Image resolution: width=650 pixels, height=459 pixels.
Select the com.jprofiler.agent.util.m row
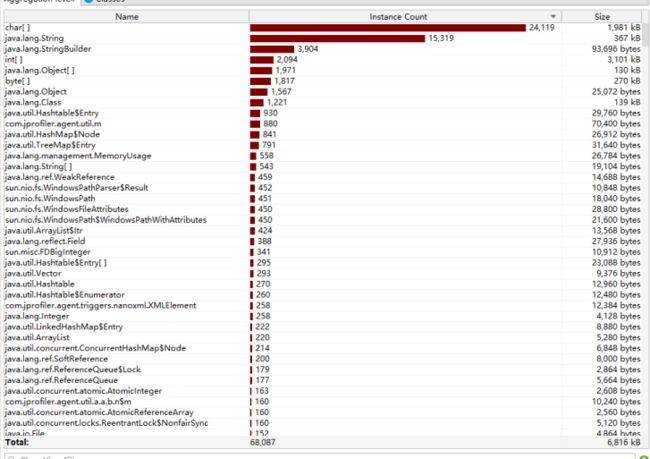pos(323,124)
